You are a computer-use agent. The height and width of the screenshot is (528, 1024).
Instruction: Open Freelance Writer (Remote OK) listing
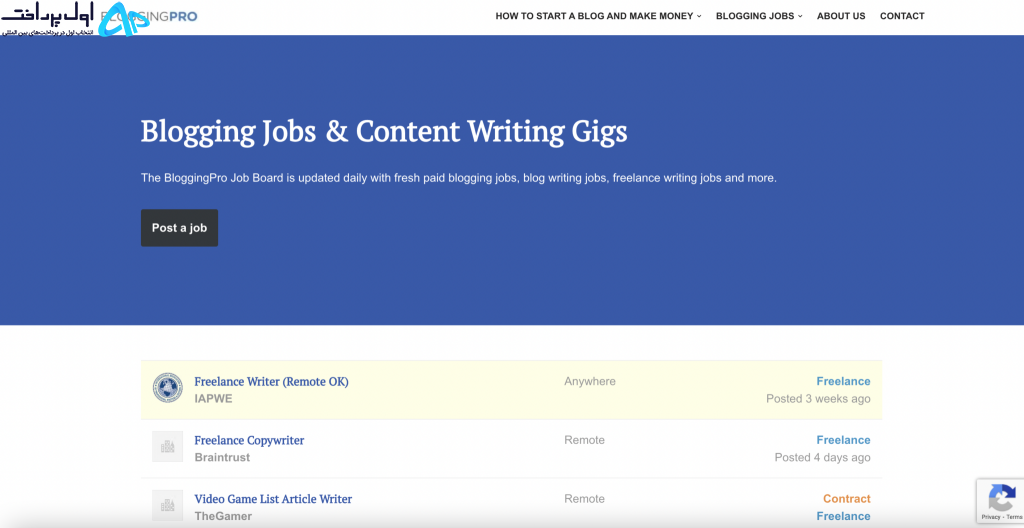[x=272, y=382]
